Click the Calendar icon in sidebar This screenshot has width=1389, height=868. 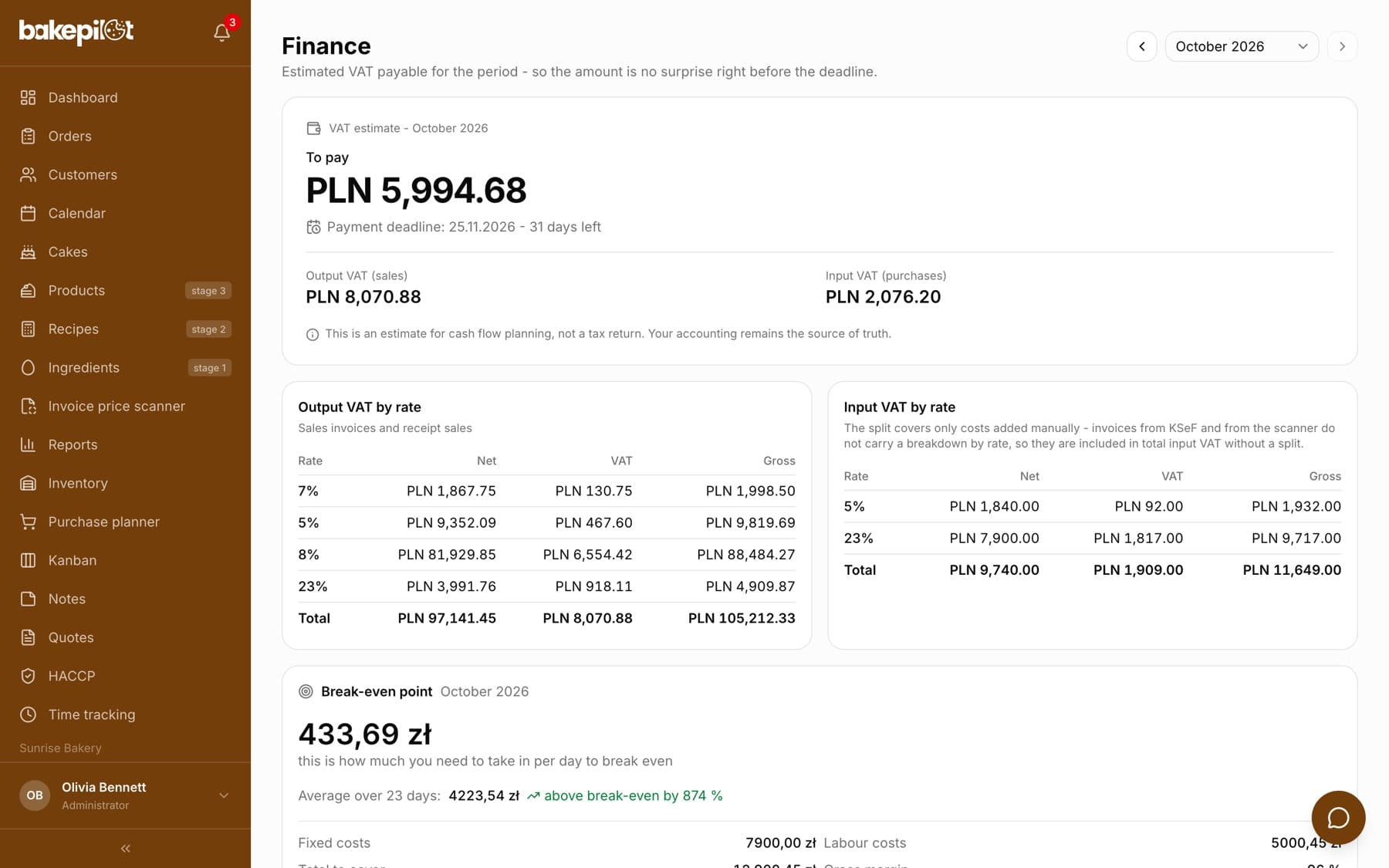click(x=29, y=213)
